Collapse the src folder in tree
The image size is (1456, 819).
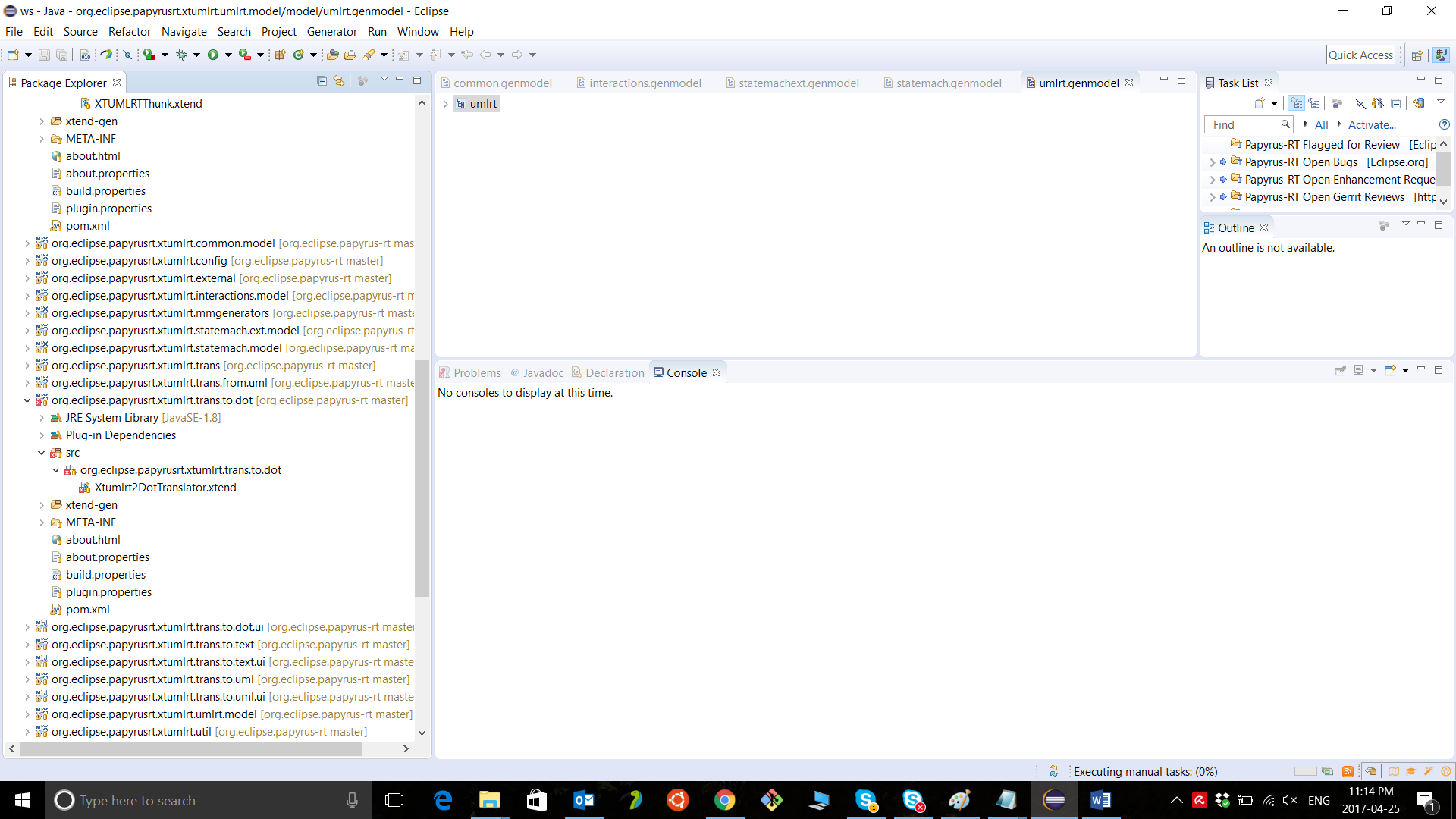42,453
